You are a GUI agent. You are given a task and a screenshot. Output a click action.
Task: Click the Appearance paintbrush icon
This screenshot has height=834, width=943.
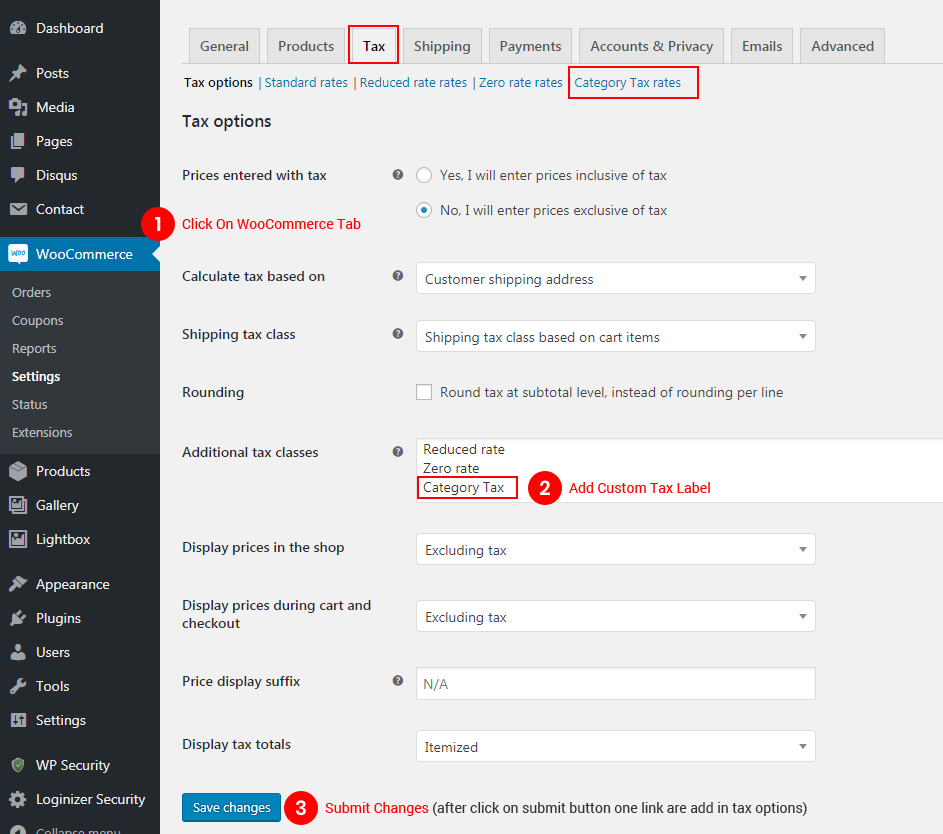[x=18, y=584]
